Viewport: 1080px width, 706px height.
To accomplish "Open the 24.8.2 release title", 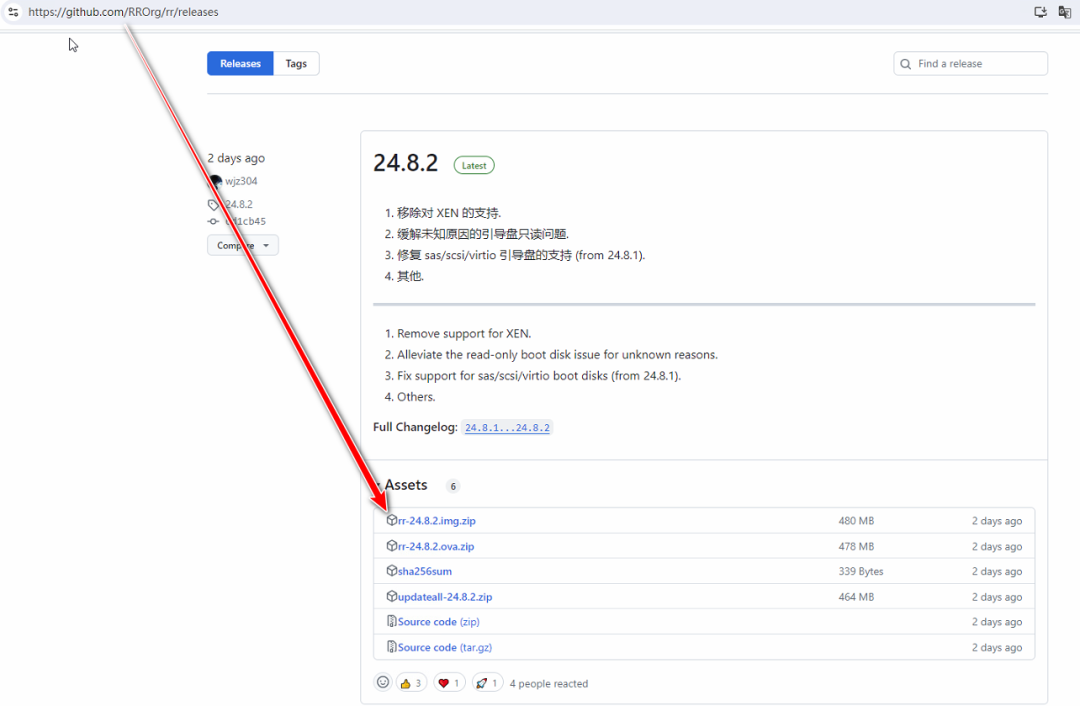I will point(405,164).
